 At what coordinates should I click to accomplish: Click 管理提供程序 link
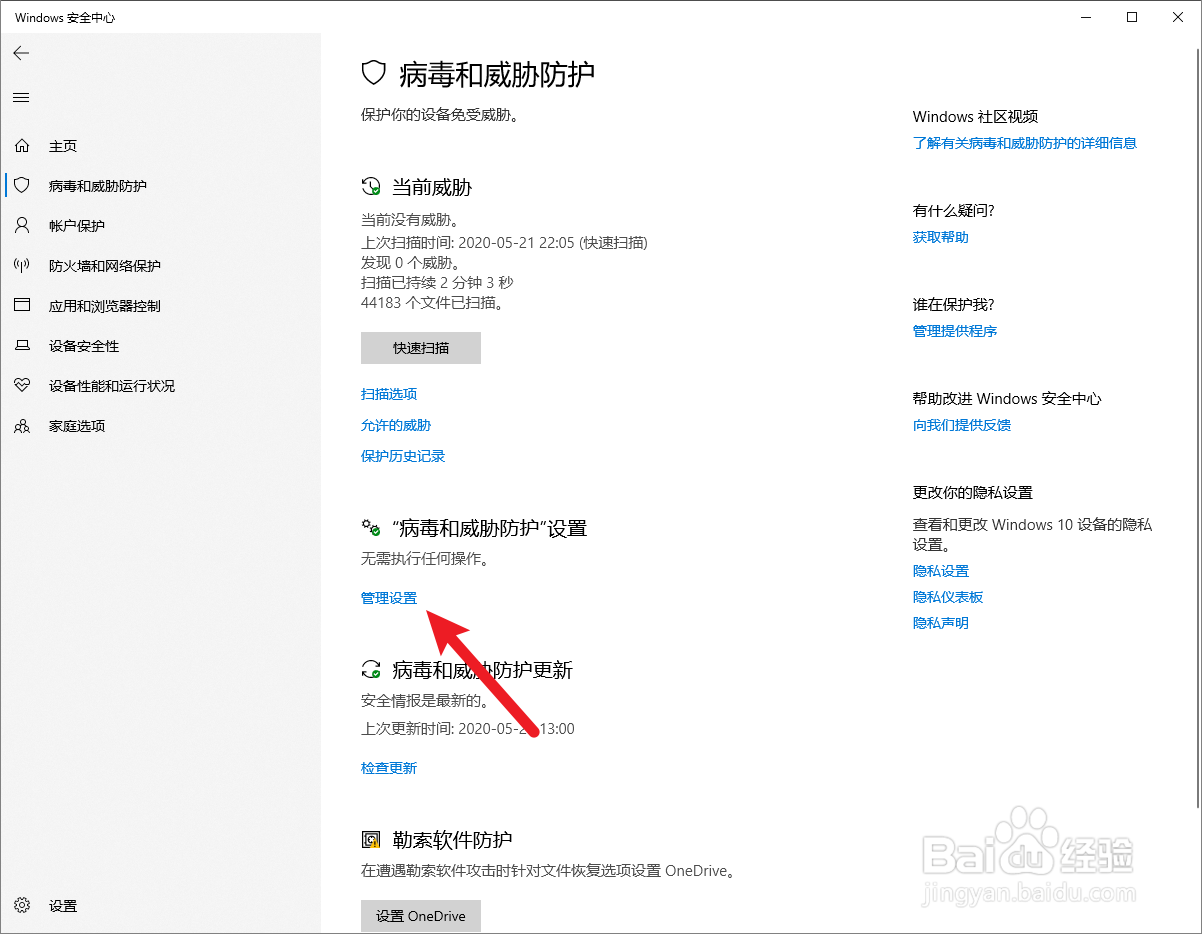(x=955, y=331)
